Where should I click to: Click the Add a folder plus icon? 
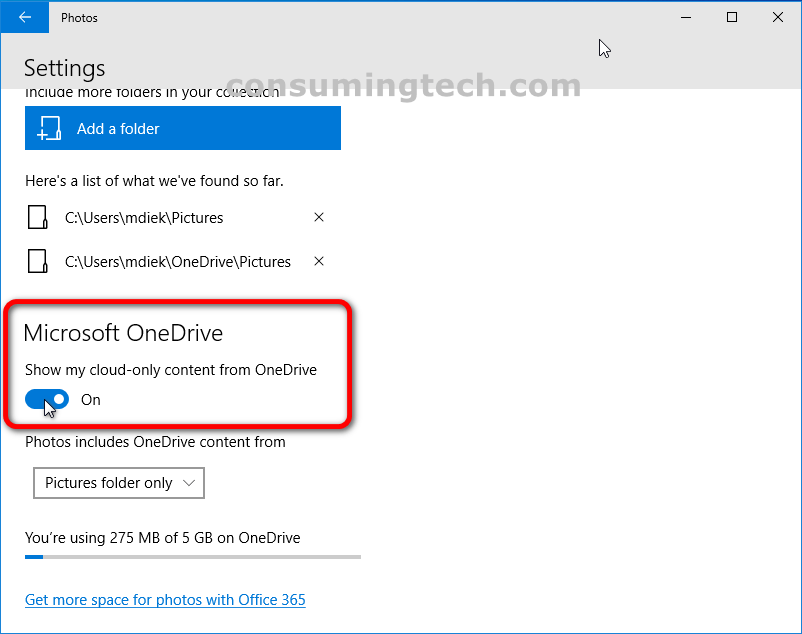click(49, 128)
